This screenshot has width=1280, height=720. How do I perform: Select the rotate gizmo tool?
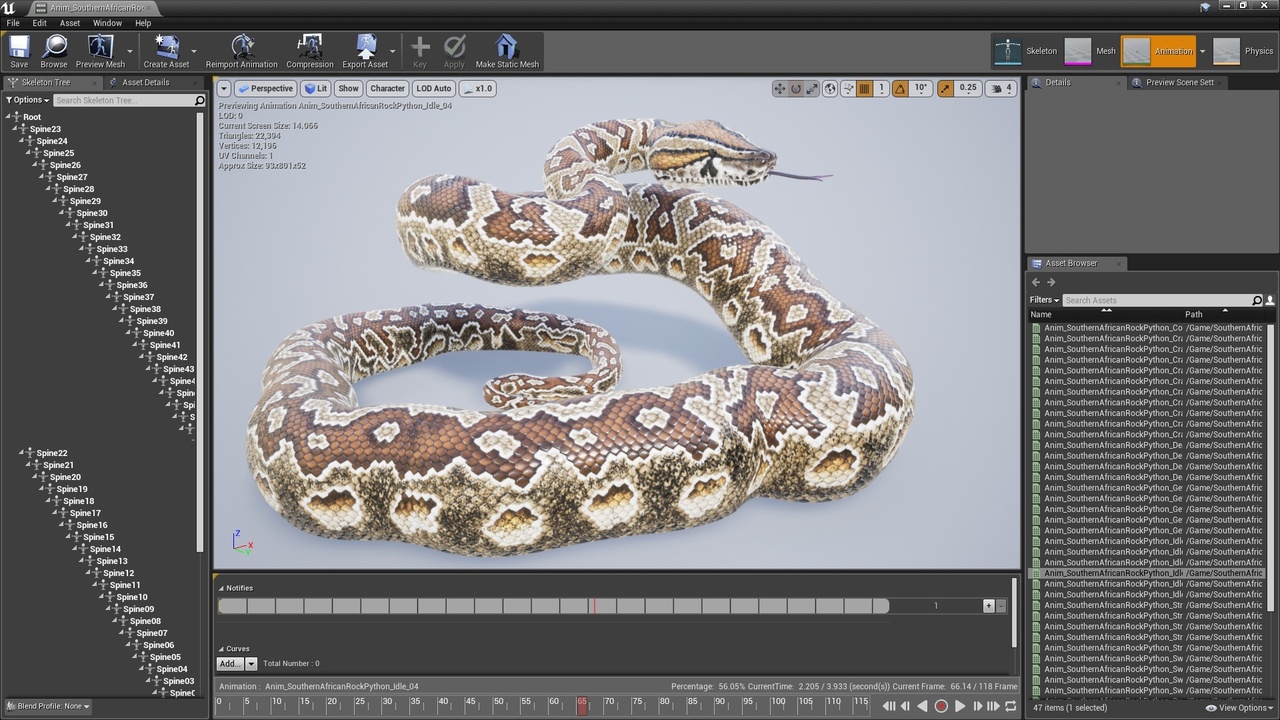(x=796, y=88)
